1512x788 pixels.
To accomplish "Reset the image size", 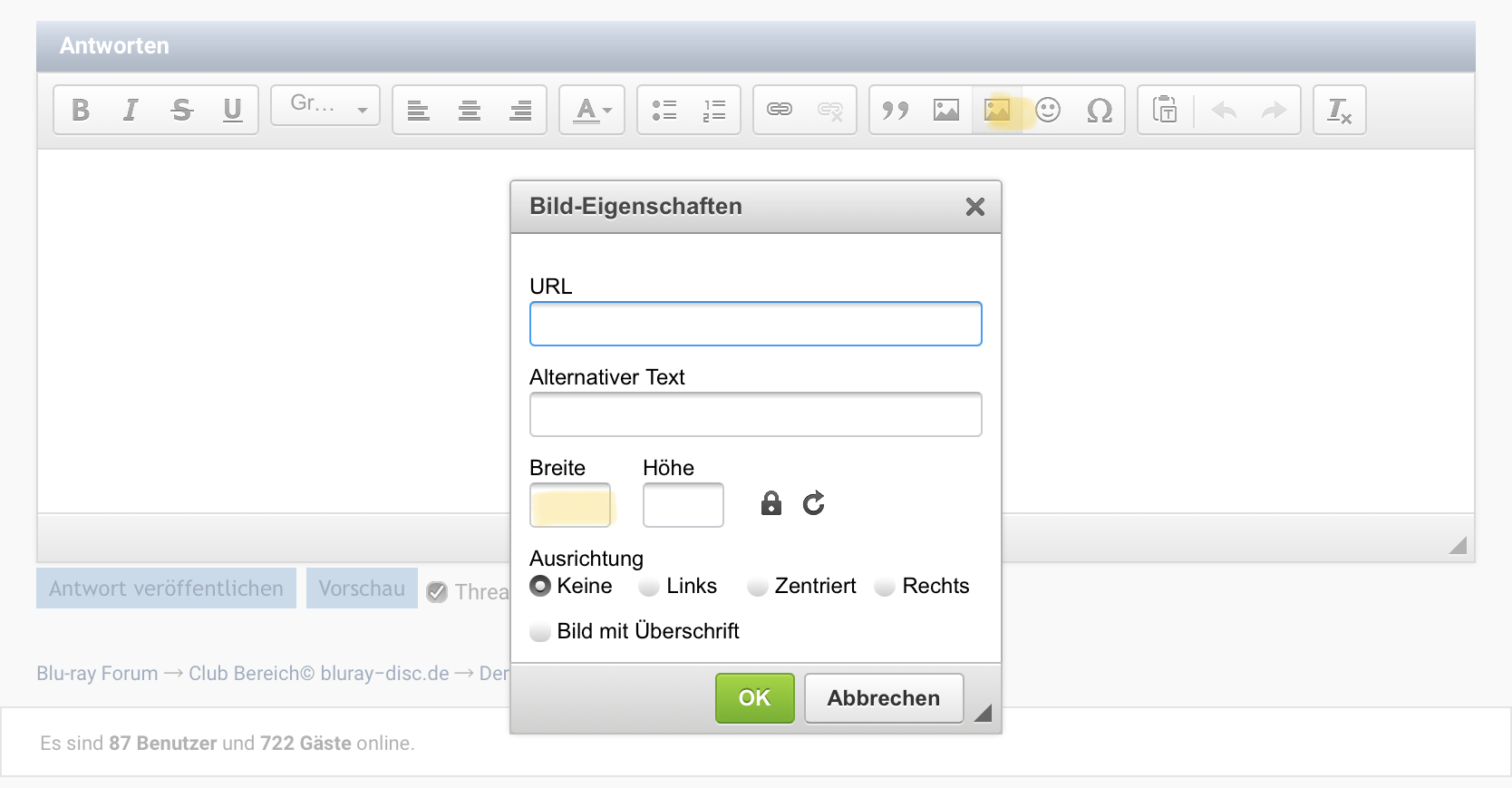I will [814, 503].
